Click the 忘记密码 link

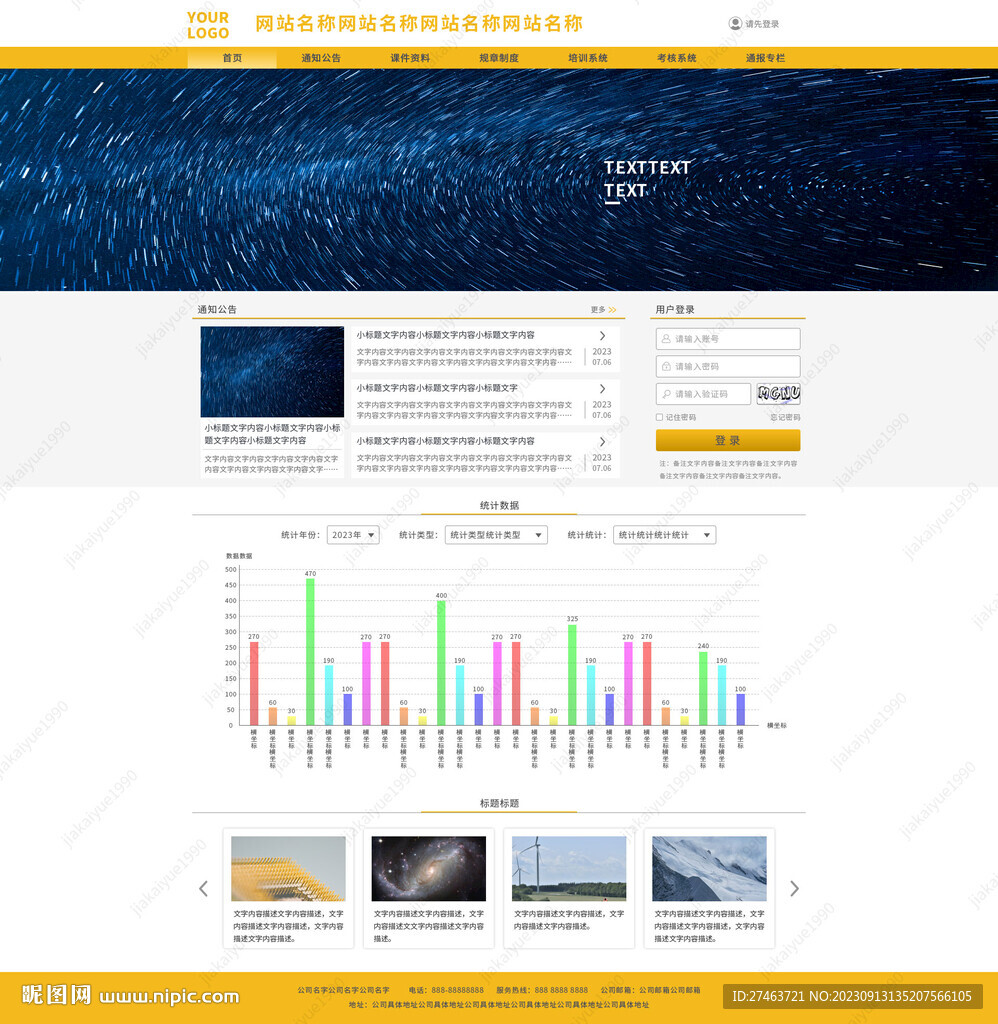coord(785,417)
